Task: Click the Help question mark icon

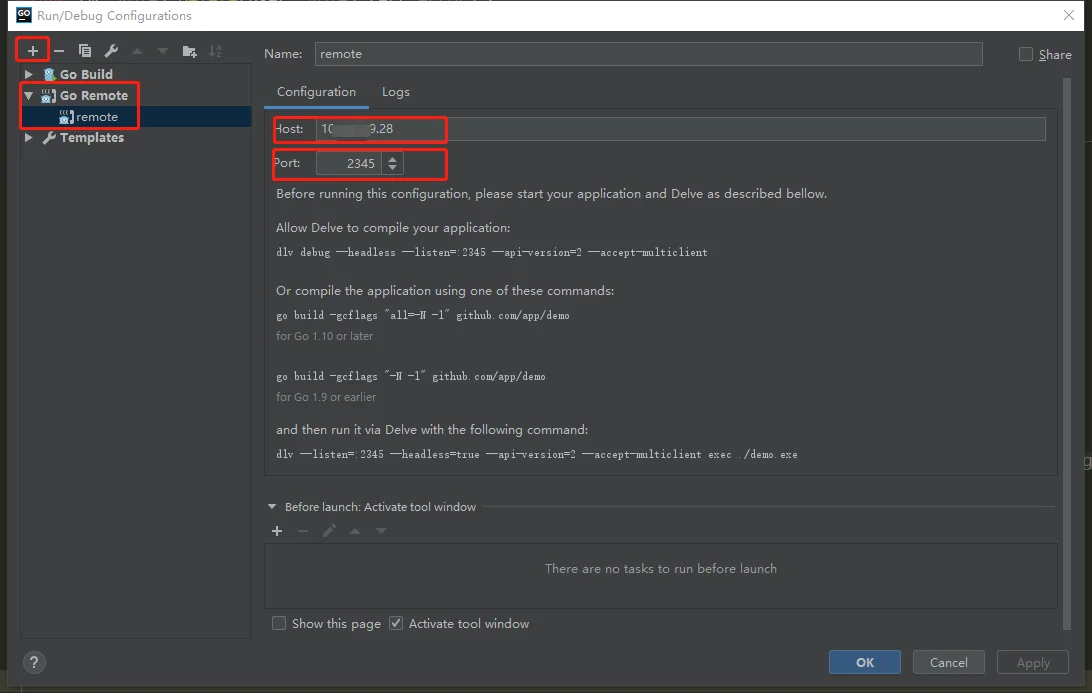Action: [34, 662]
